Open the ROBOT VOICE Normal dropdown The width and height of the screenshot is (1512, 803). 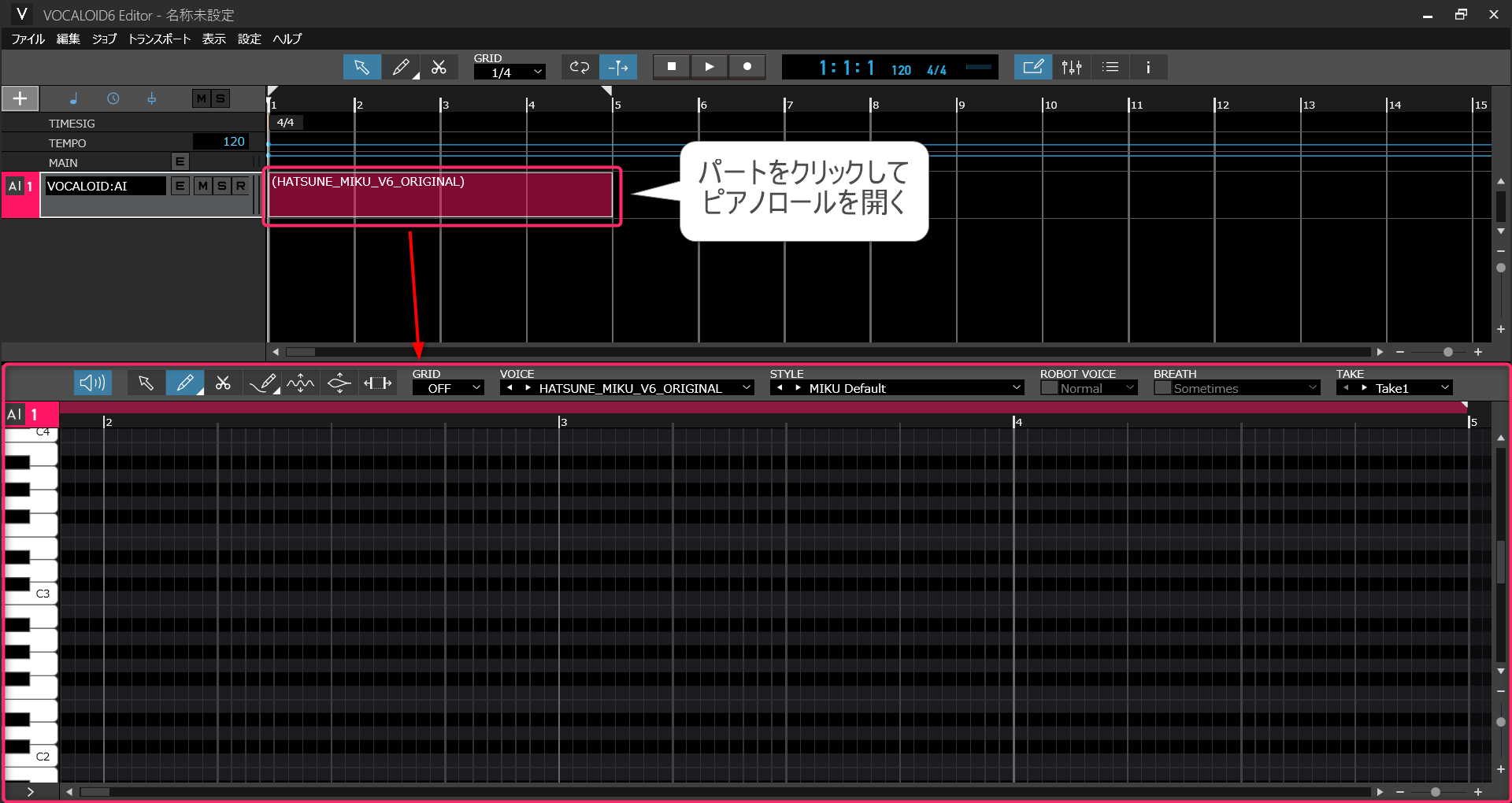[1098, 388]
